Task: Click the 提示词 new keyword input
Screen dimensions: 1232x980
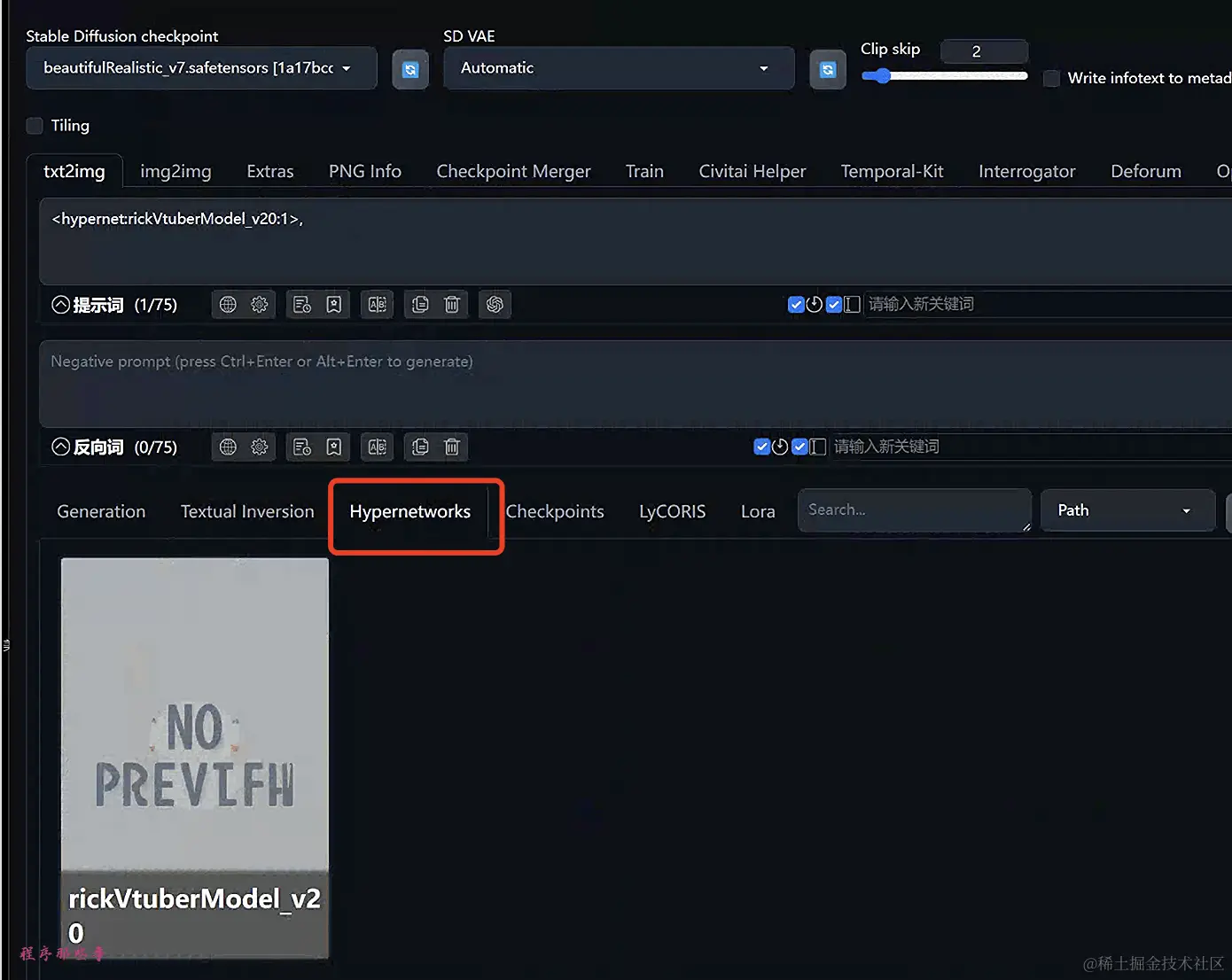Action: tap(1048, 305)
